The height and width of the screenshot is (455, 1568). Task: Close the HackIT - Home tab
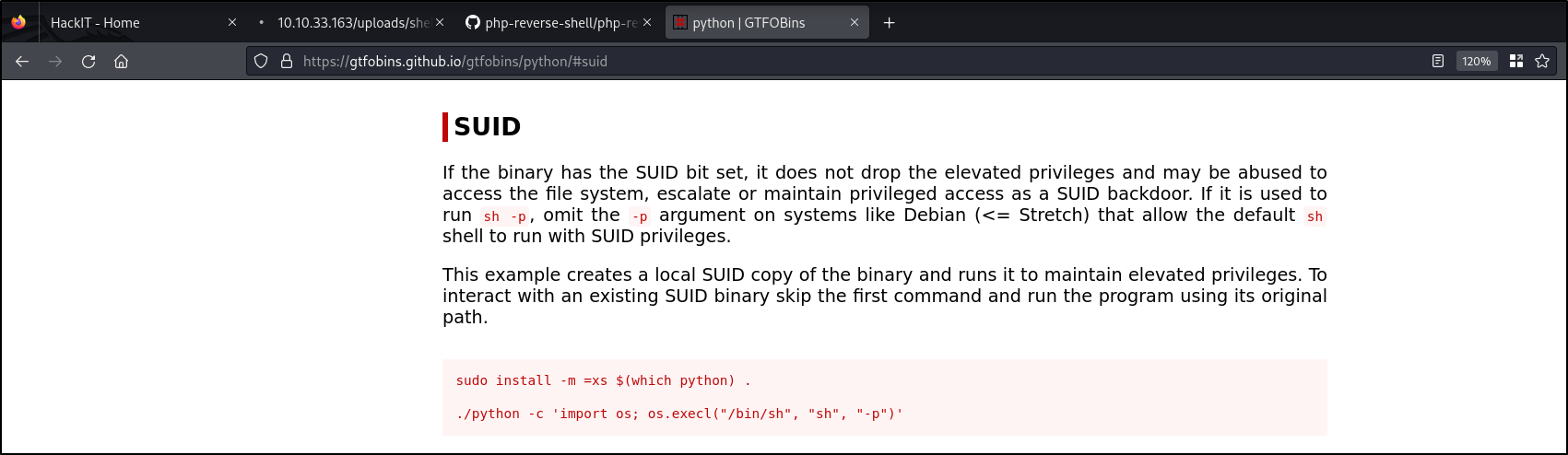[231, 23]
